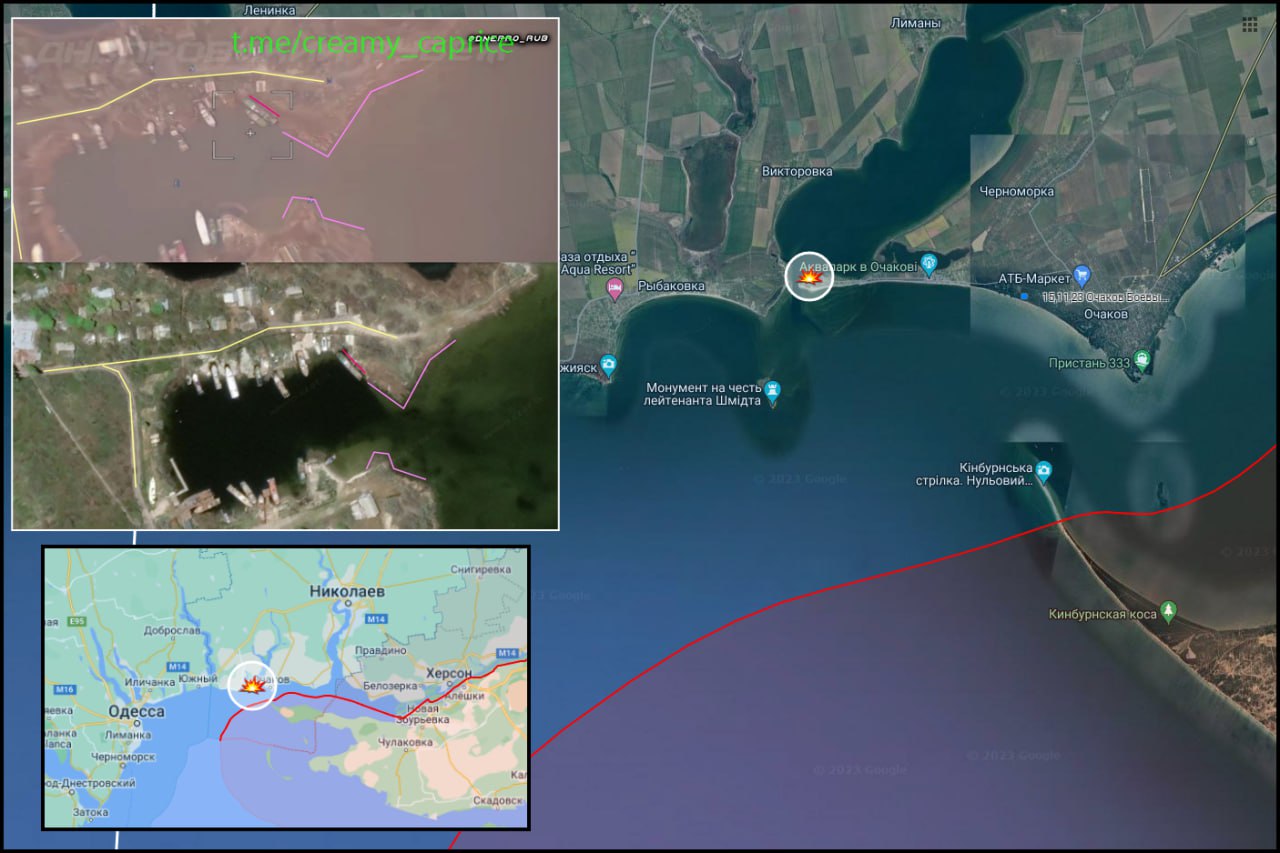Click the Аквапарк в Очакові teal marker
This screenshot has height=853, width=1280.
pyautogui.click(x=929, y=264)
